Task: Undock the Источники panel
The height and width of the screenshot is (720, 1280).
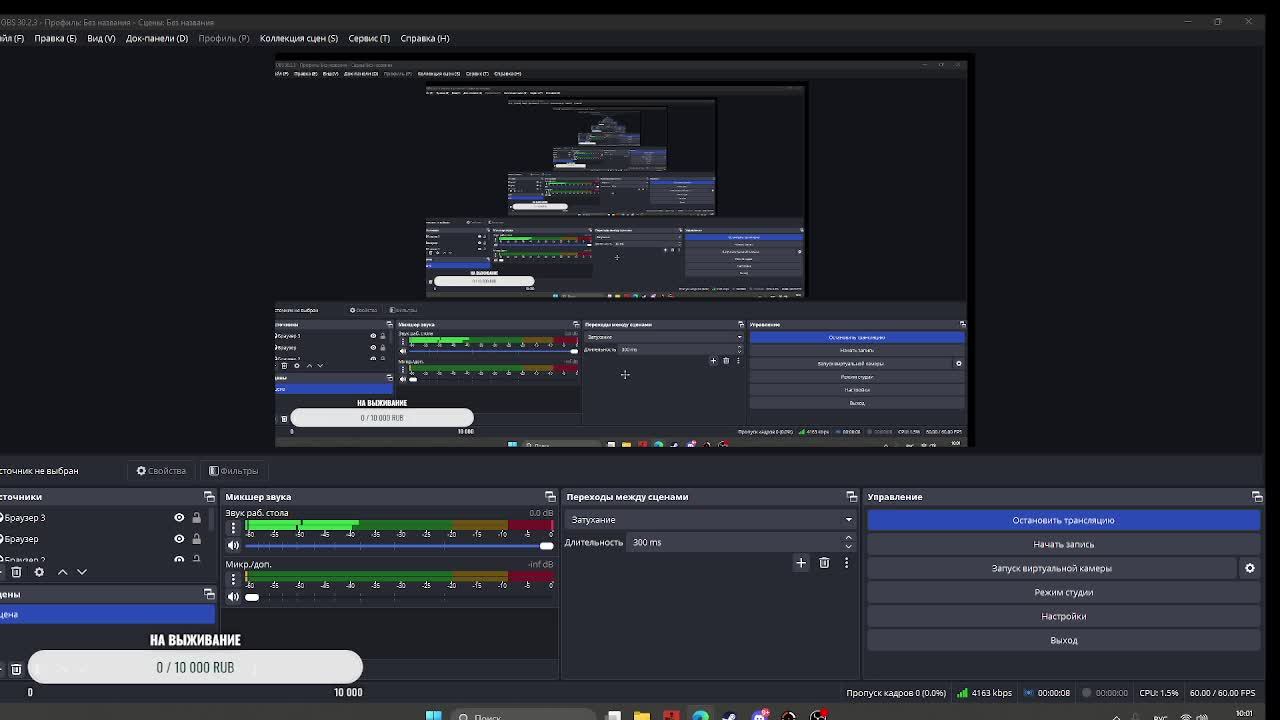Action: [x=209, y=497]
